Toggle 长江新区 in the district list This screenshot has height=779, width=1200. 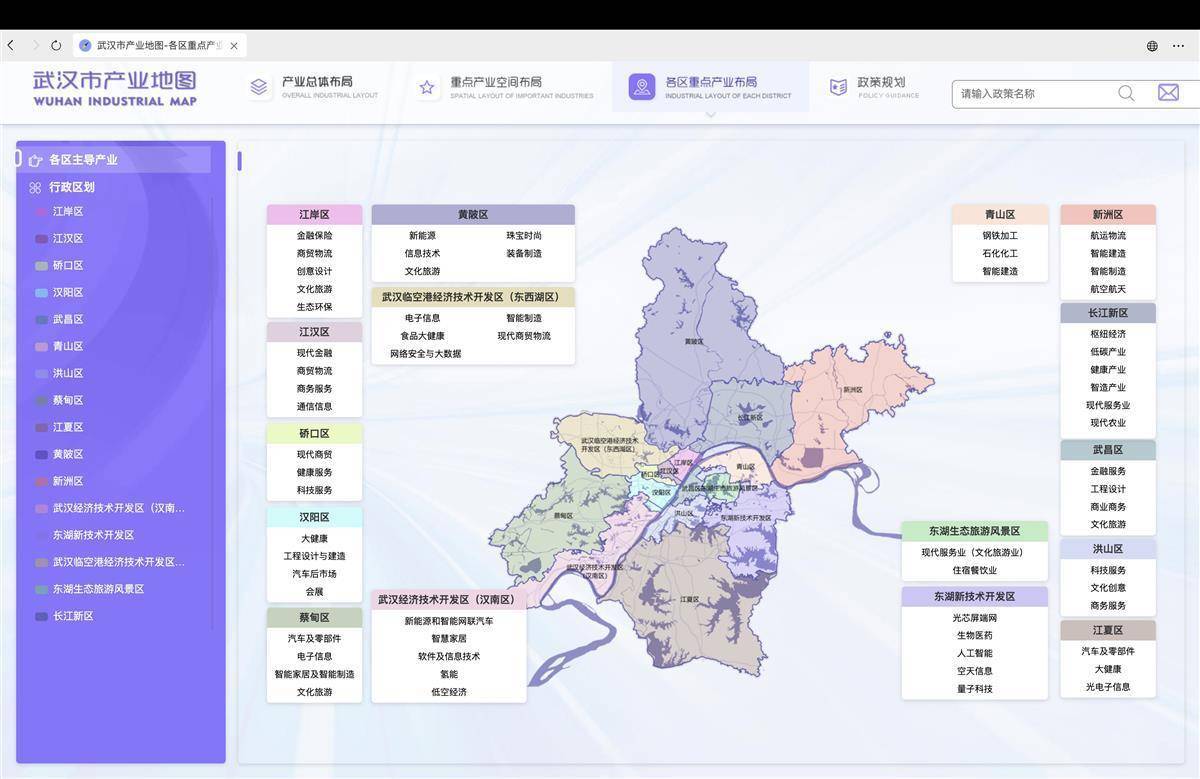point(72,617)
